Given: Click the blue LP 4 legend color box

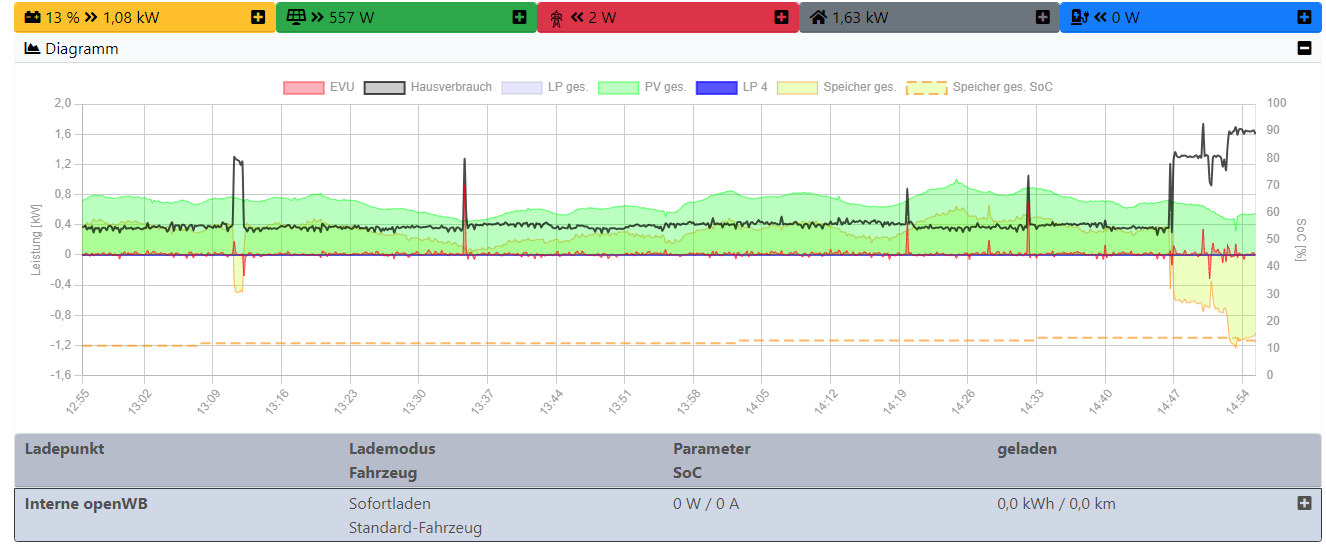Looking at the screenshot, I should (716, 87).
